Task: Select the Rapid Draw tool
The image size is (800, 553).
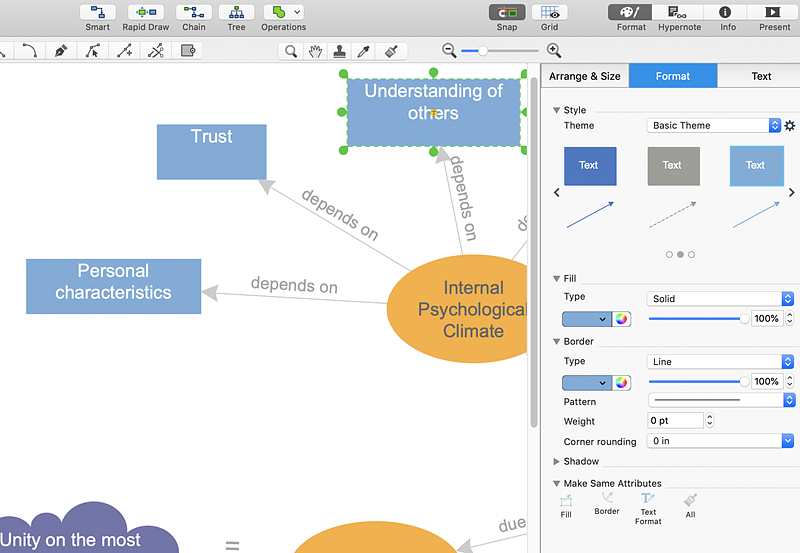Action: [146, 13]
